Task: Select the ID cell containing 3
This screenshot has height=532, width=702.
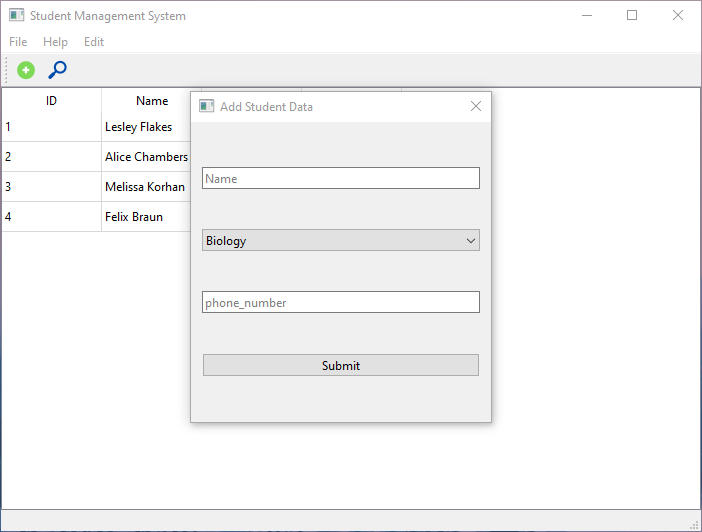Action: [51, 187]
